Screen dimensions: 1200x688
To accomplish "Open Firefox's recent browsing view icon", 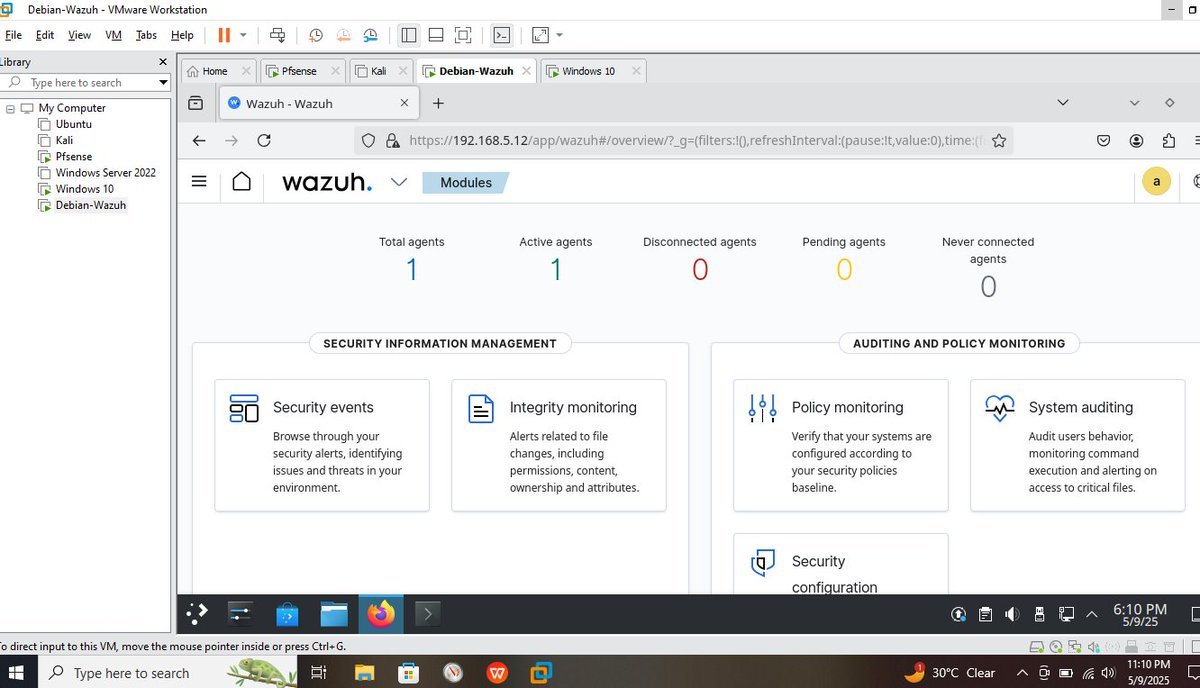I will (196, 103).
